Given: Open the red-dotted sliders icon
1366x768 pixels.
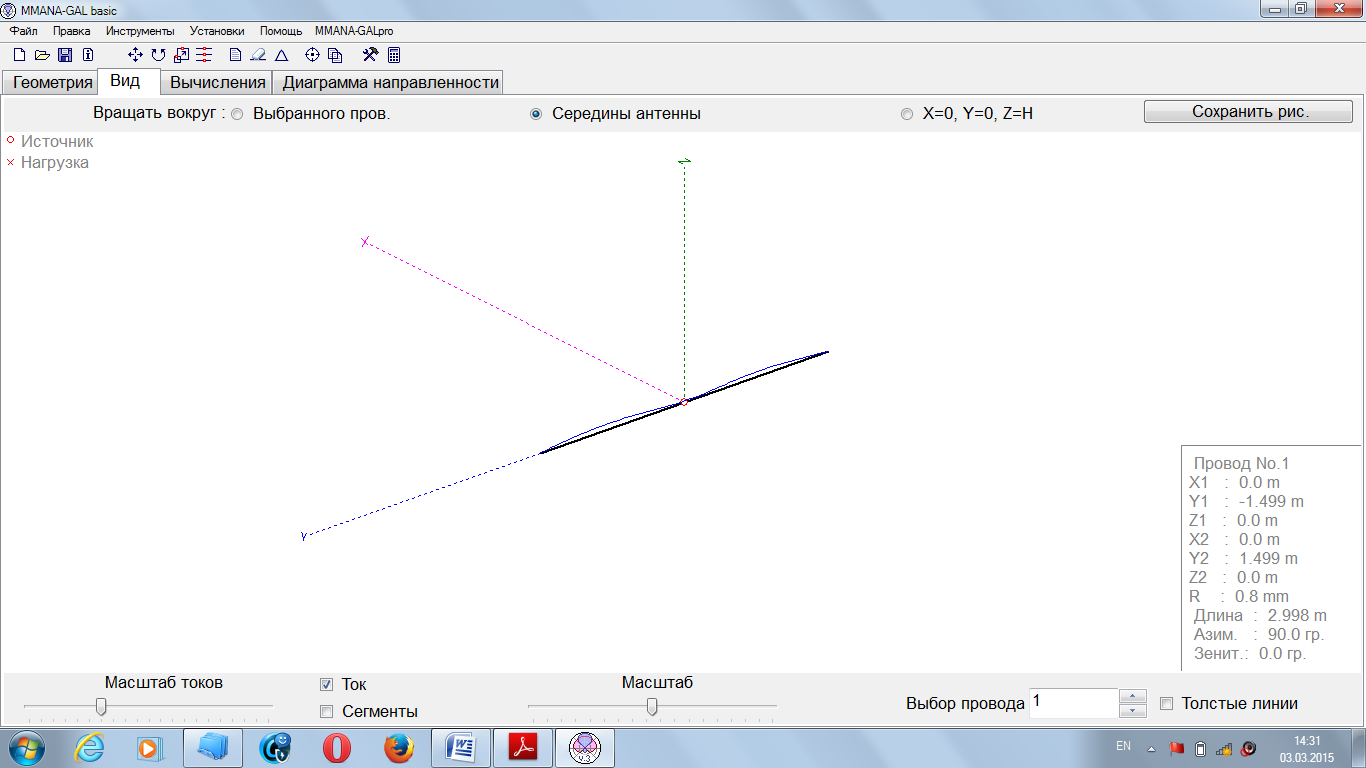Looking at the screenshot, I should (x=204, y=55).
